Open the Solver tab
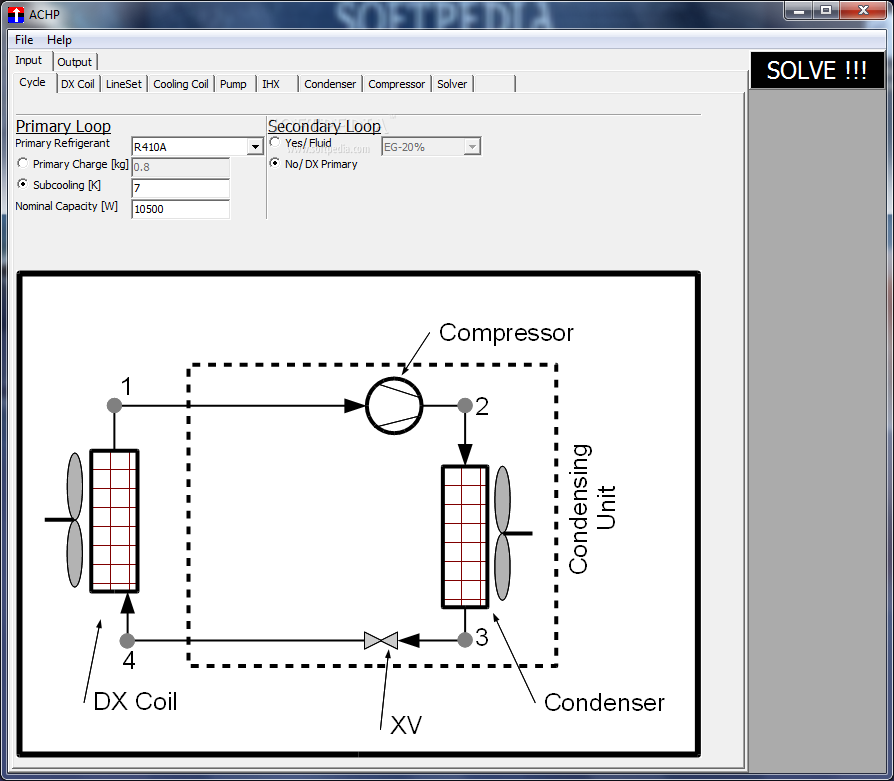Viewport: 894px width, 781px height. click(452, 84)
